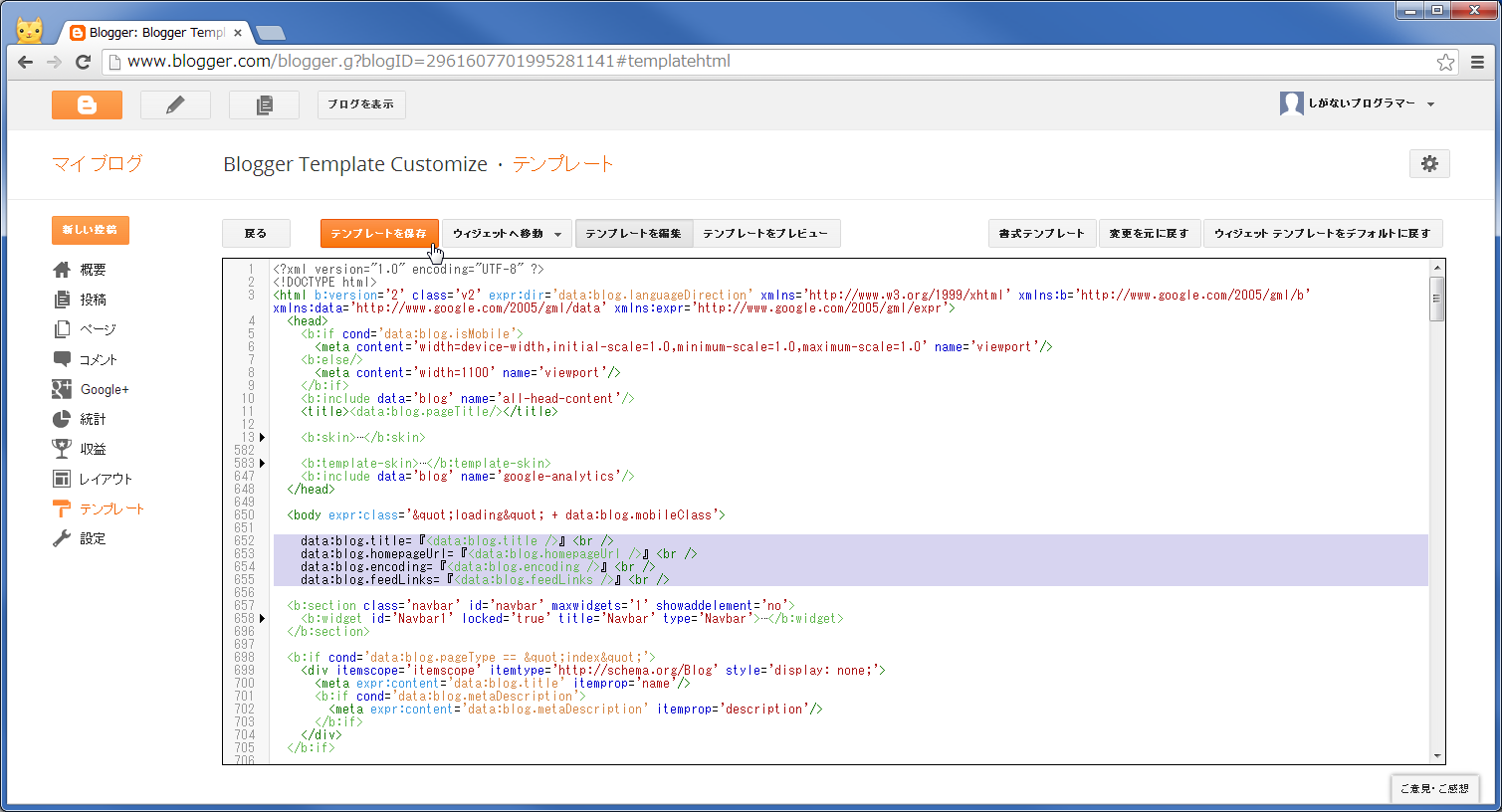1502x812 pixels.
Task: Click the code editor scrollbar thumb
Action: pos(1436,300)
